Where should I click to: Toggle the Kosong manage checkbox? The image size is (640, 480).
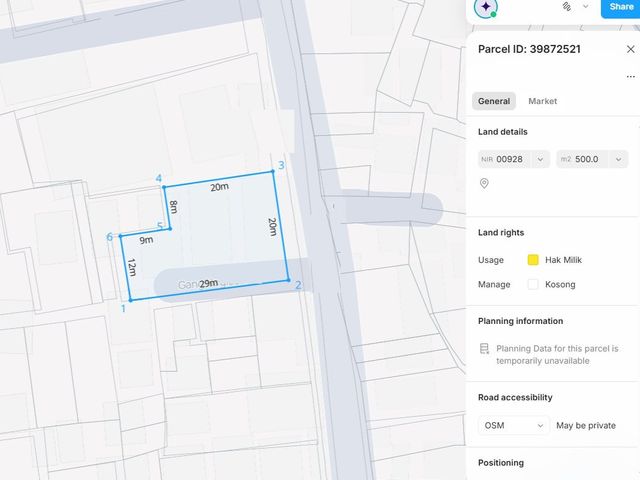[533, 284]
